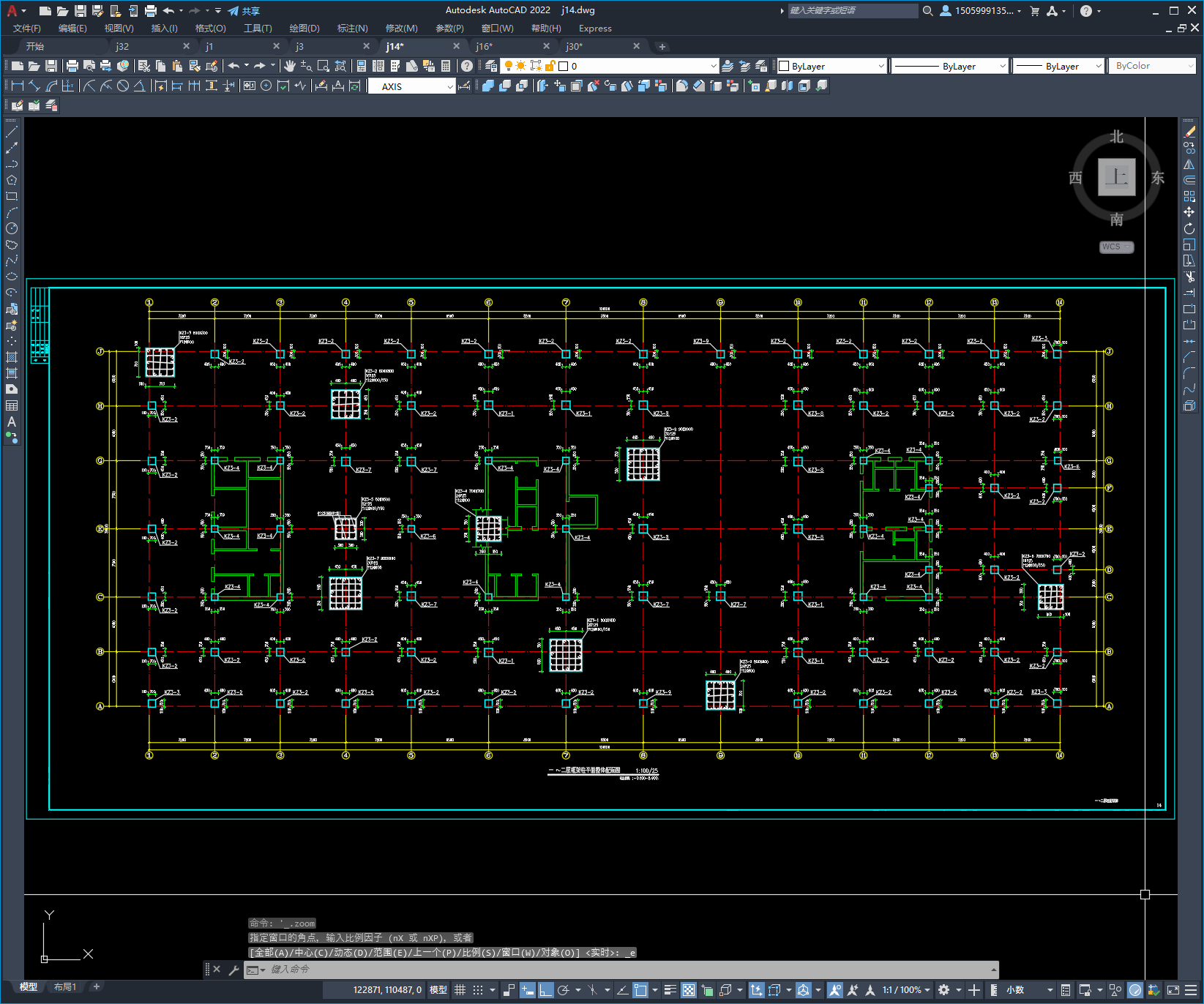Select the Circle draw tool
Image resolution: width=1204 pixels, height=1004 pixels.
point(12,228)
